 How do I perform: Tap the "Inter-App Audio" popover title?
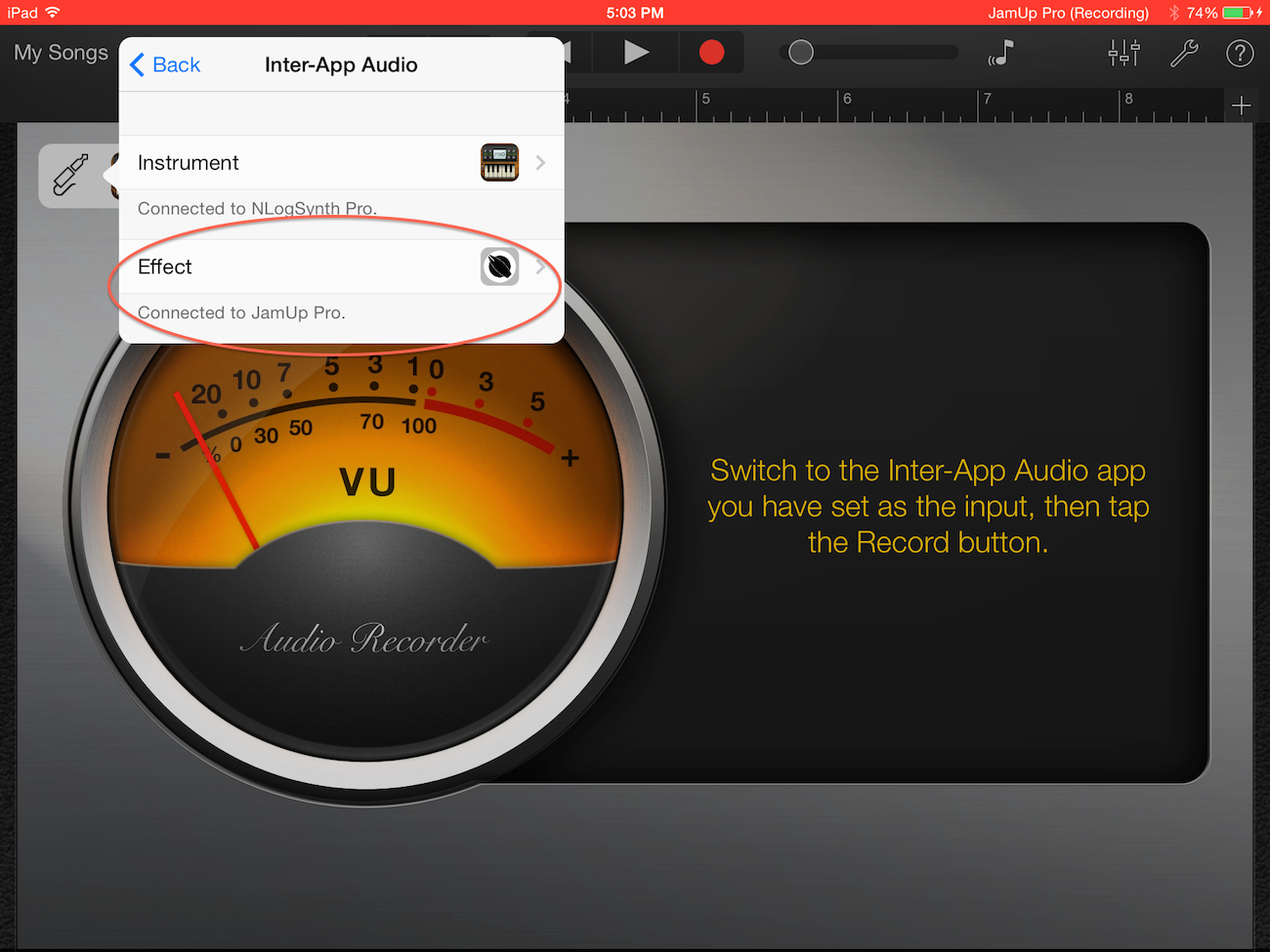point(341,64)
